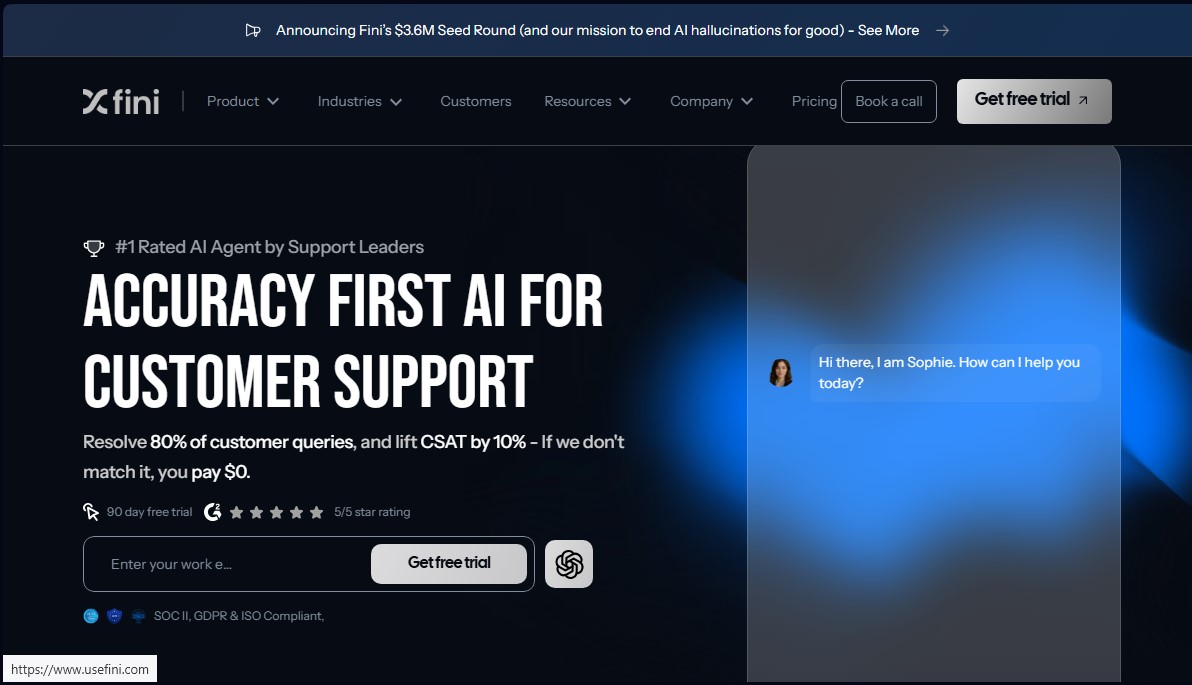Click the trophy icon above the headline
This screenshot has width=1192, height=685.
point(94,248)
